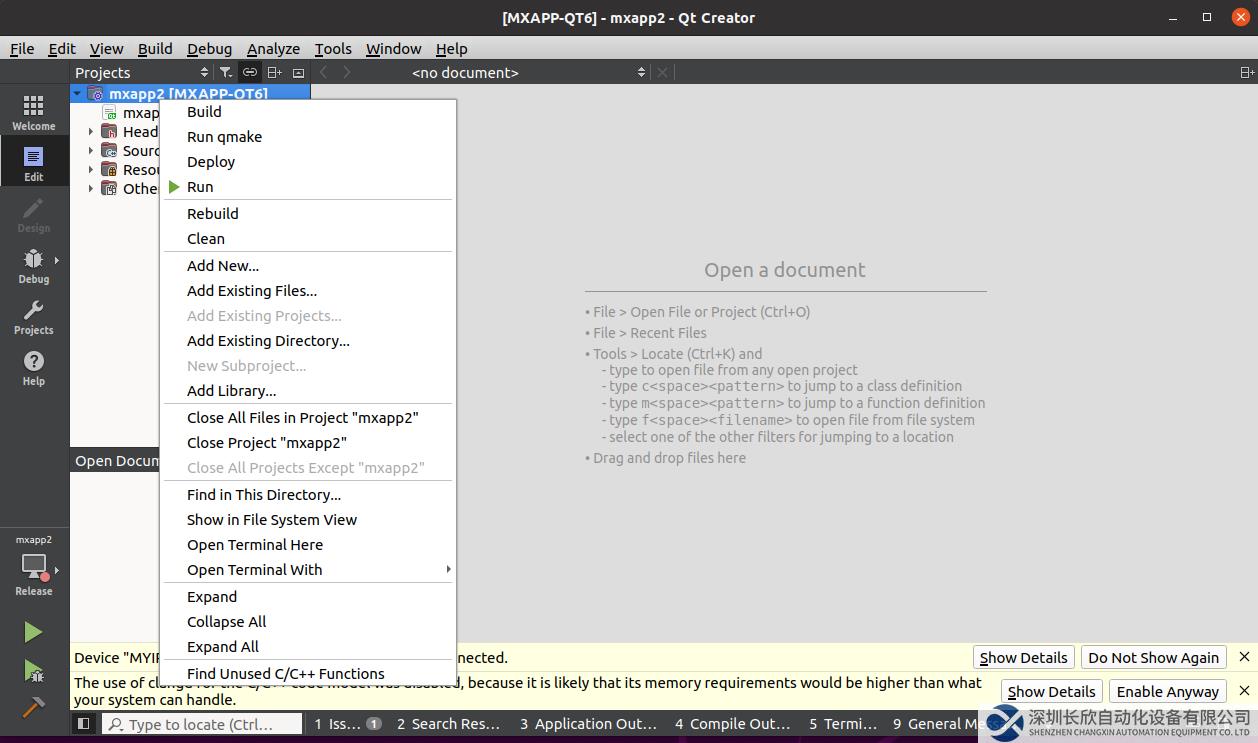Choose Rebuild in the context menu
The image size is (1258, 743).
coord(308,214)
